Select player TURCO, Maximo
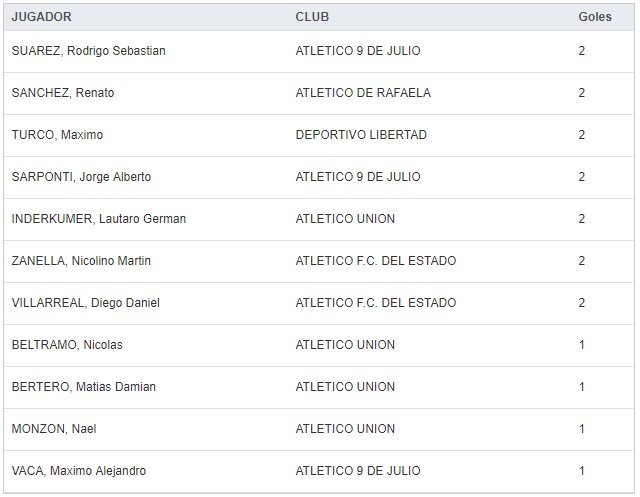 tap(57, 135)
